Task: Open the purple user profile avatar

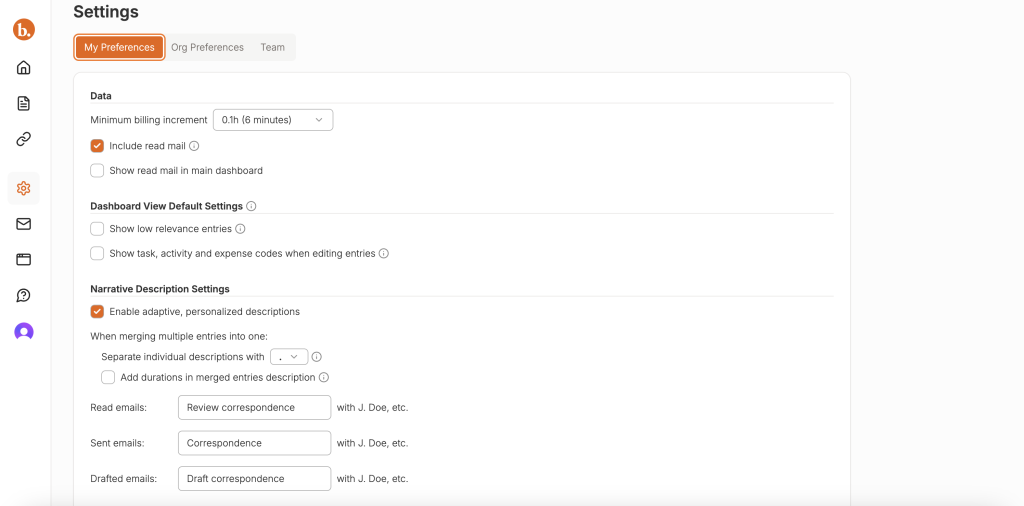Action: 23,332
